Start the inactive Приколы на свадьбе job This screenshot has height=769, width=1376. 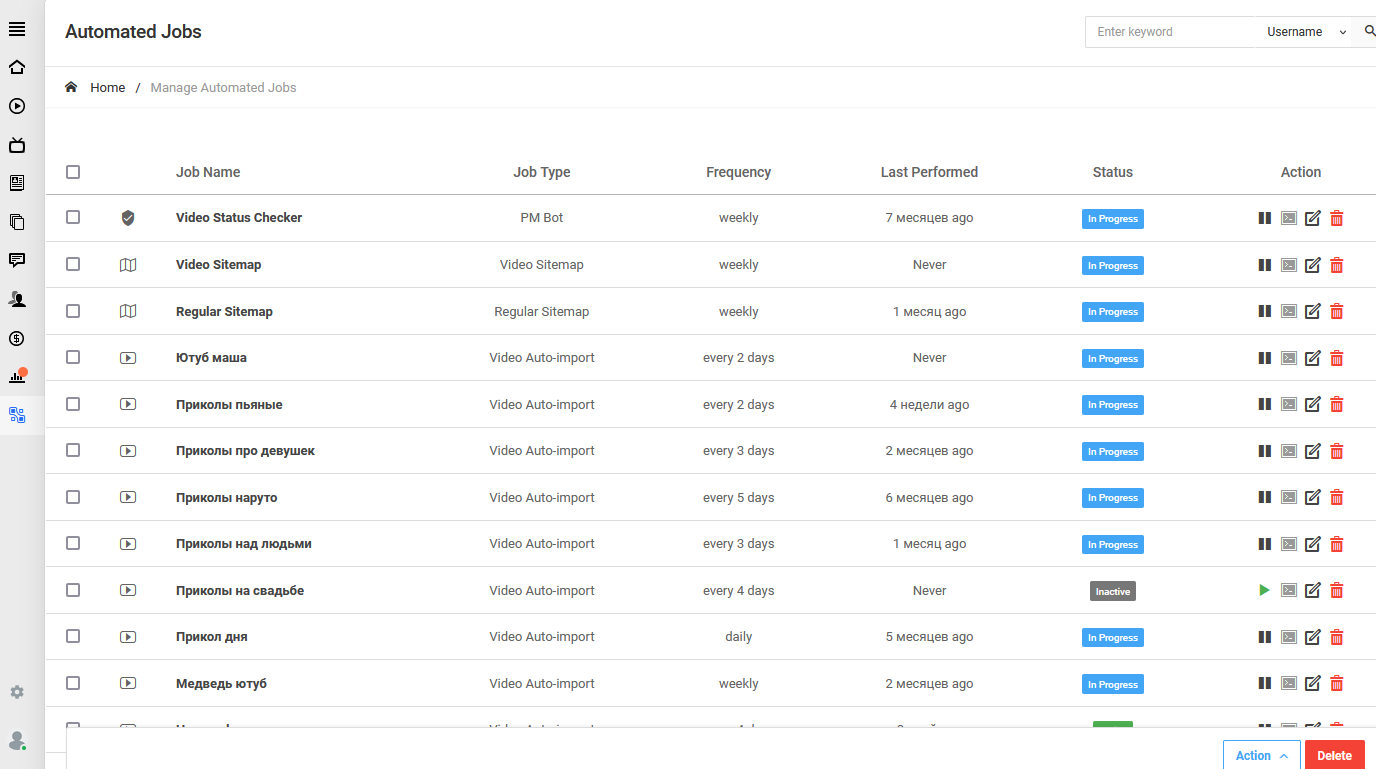coord(1265,591)
